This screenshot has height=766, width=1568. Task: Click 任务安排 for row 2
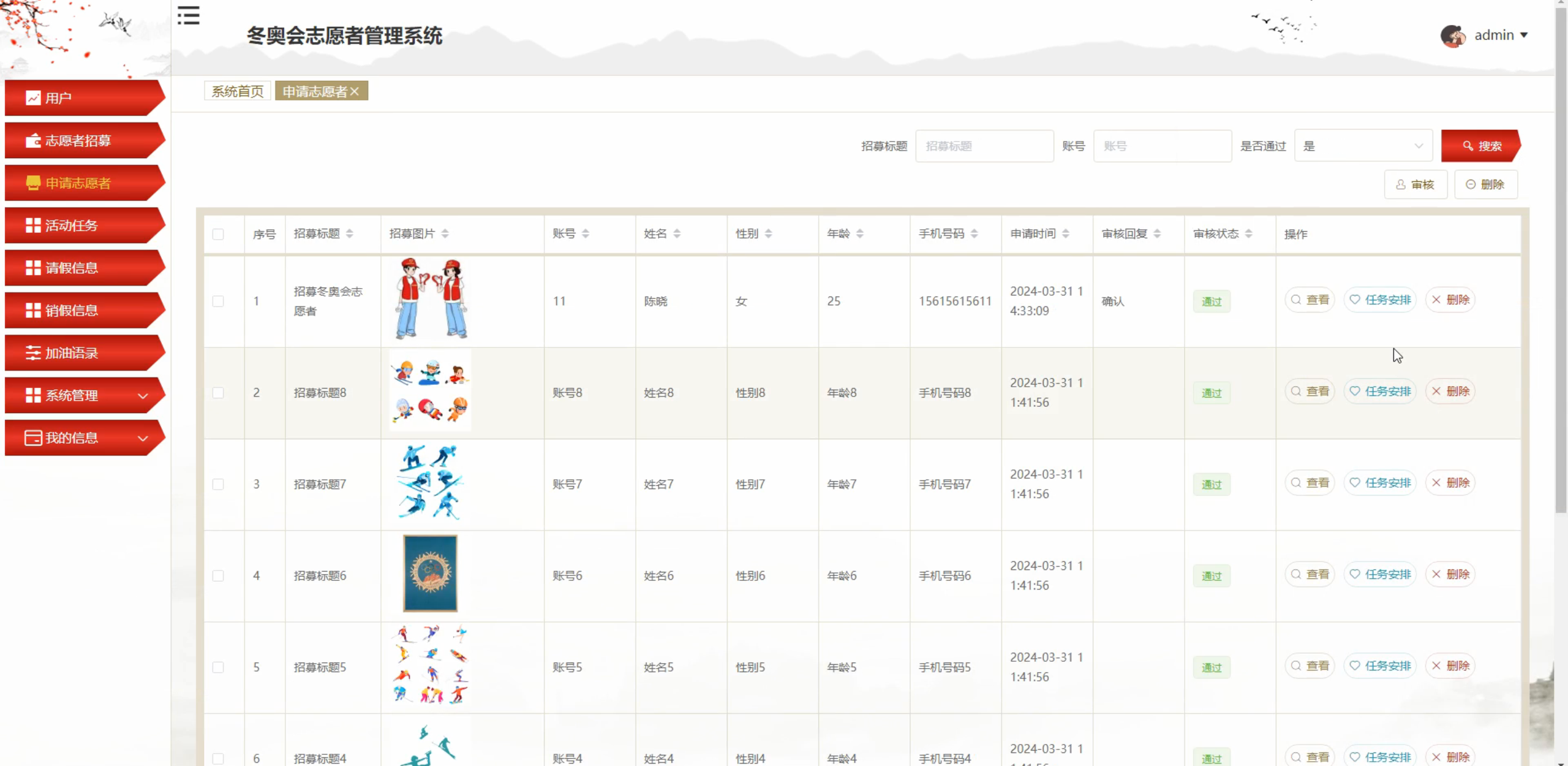[1381, 391]
